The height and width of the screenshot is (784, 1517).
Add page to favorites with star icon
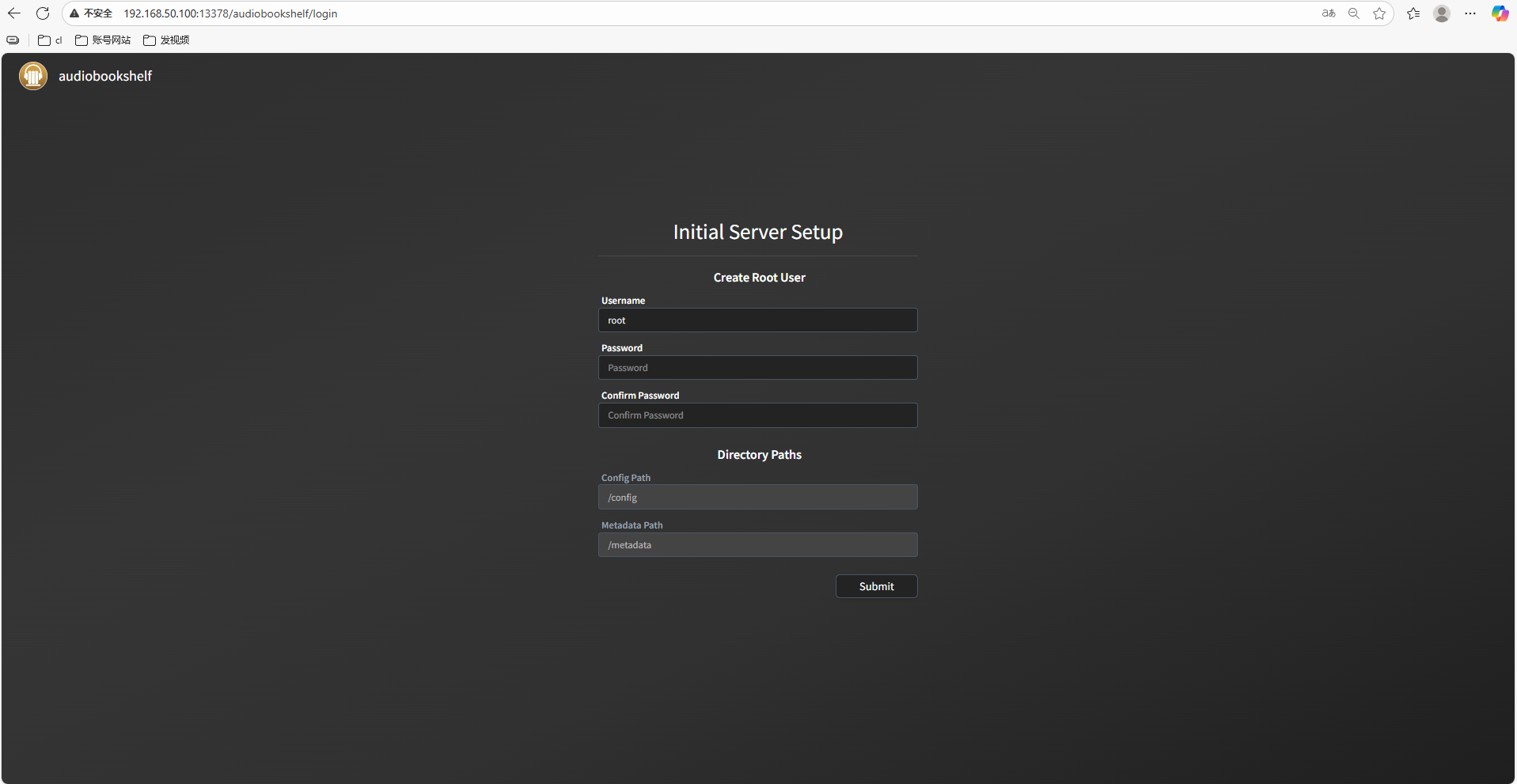[x=1379, y=13]
